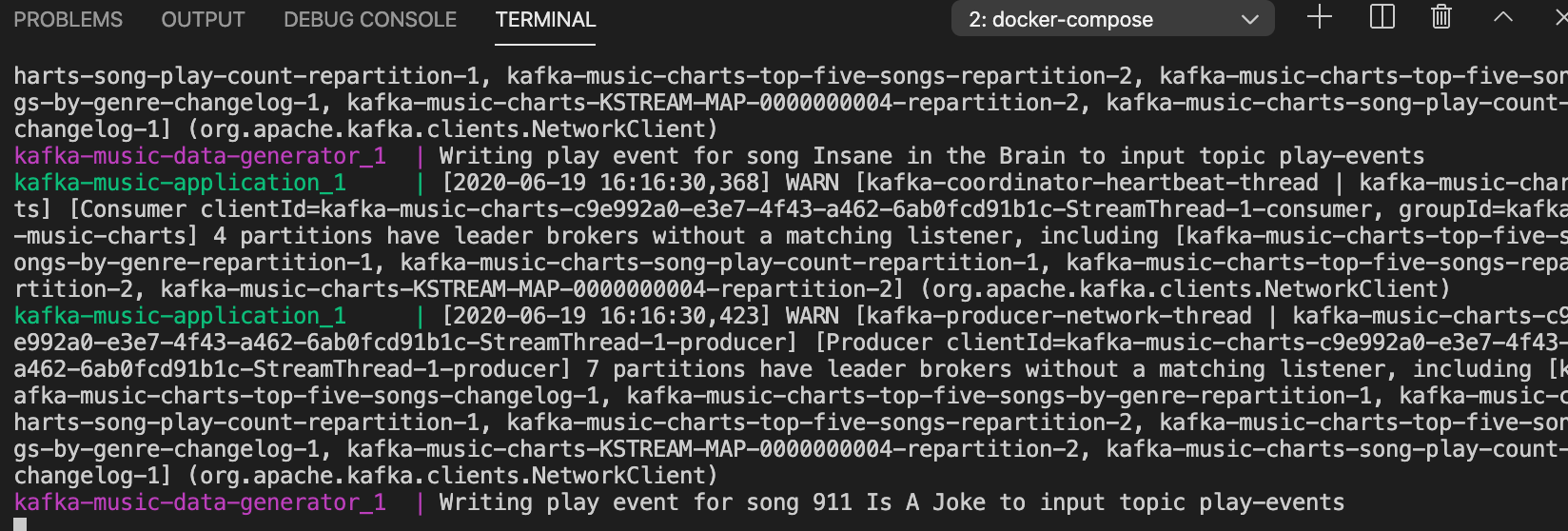Open the DEBUG CONSOLE tab

pos(370,19)
